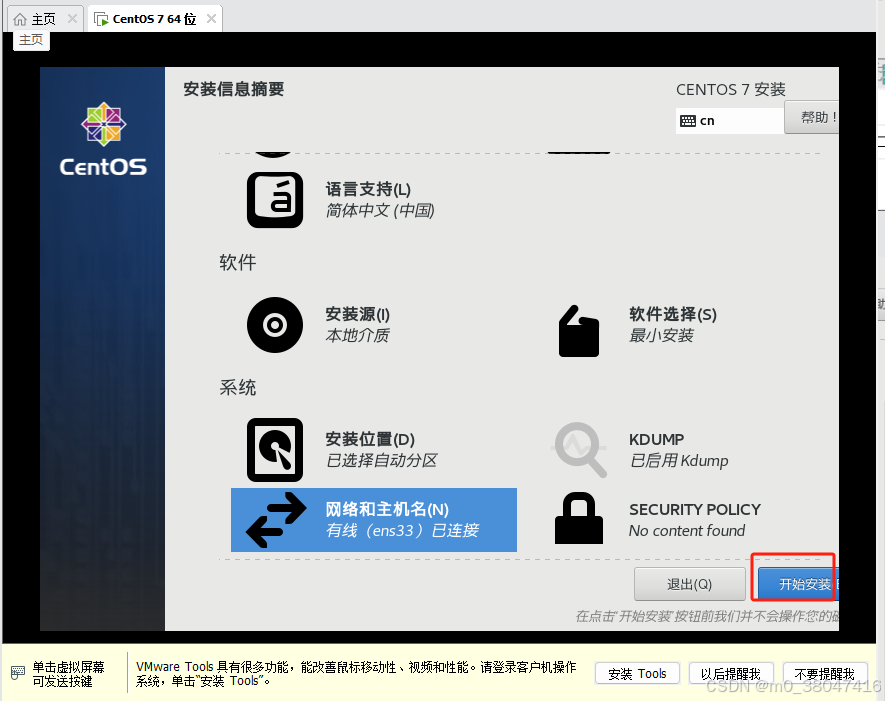Click the 软件 section heading
This screenshot has width=885, height=701.
(238, 262)
